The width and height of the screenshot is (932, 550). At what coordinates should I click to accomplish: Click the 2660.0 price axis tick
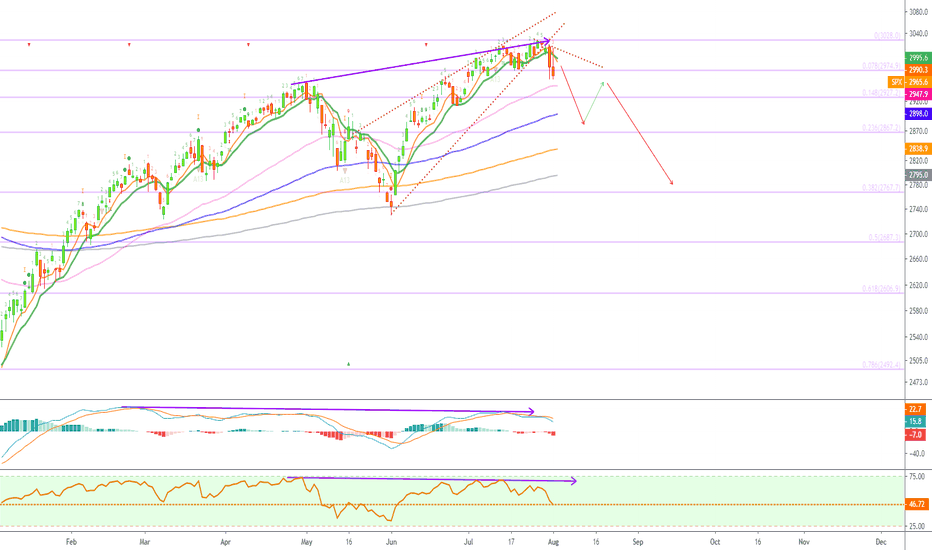[918, 259]
